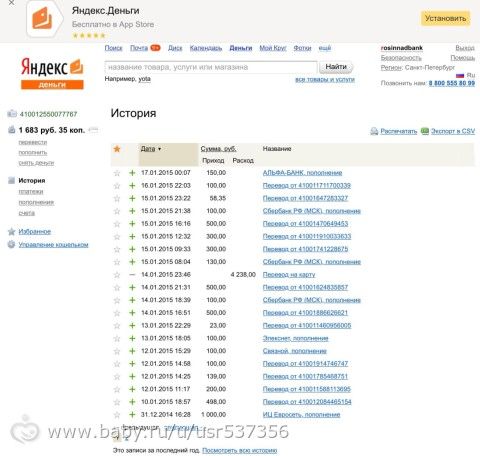Click the Выход link
The image size is (480, 456).
465,48
